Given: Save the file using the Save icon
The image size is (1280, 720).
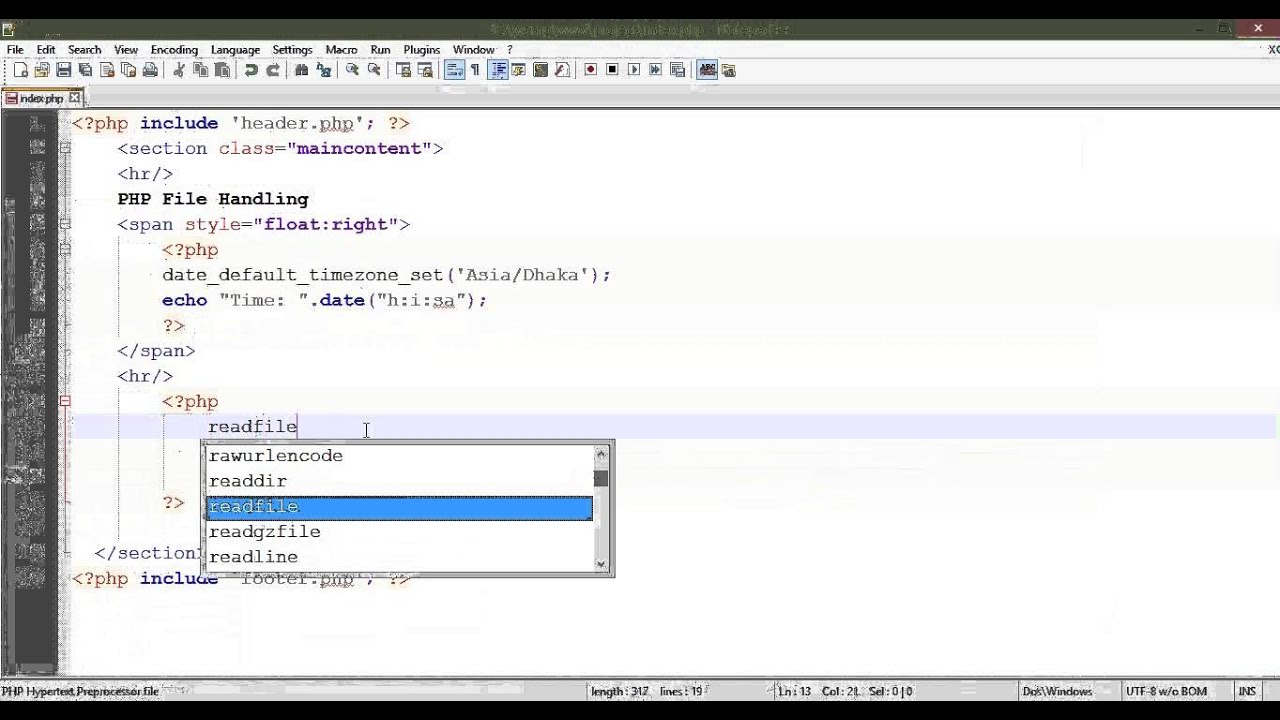Looking at the screenshot, I should click(x=64, y=70).
